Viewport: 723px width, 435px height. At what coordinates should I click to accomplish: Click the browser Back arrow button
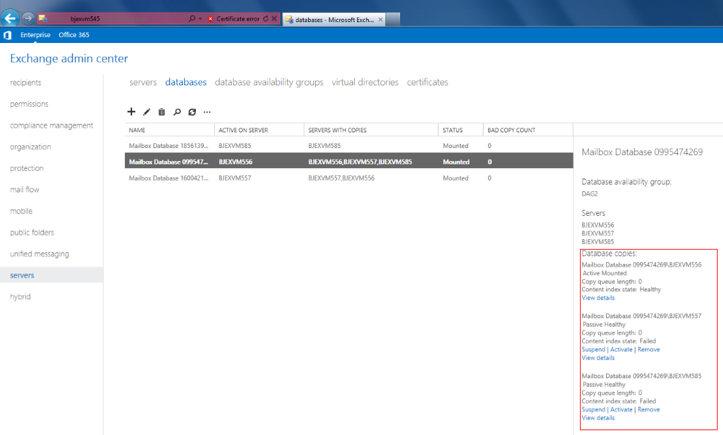click(x=10, y=18)
